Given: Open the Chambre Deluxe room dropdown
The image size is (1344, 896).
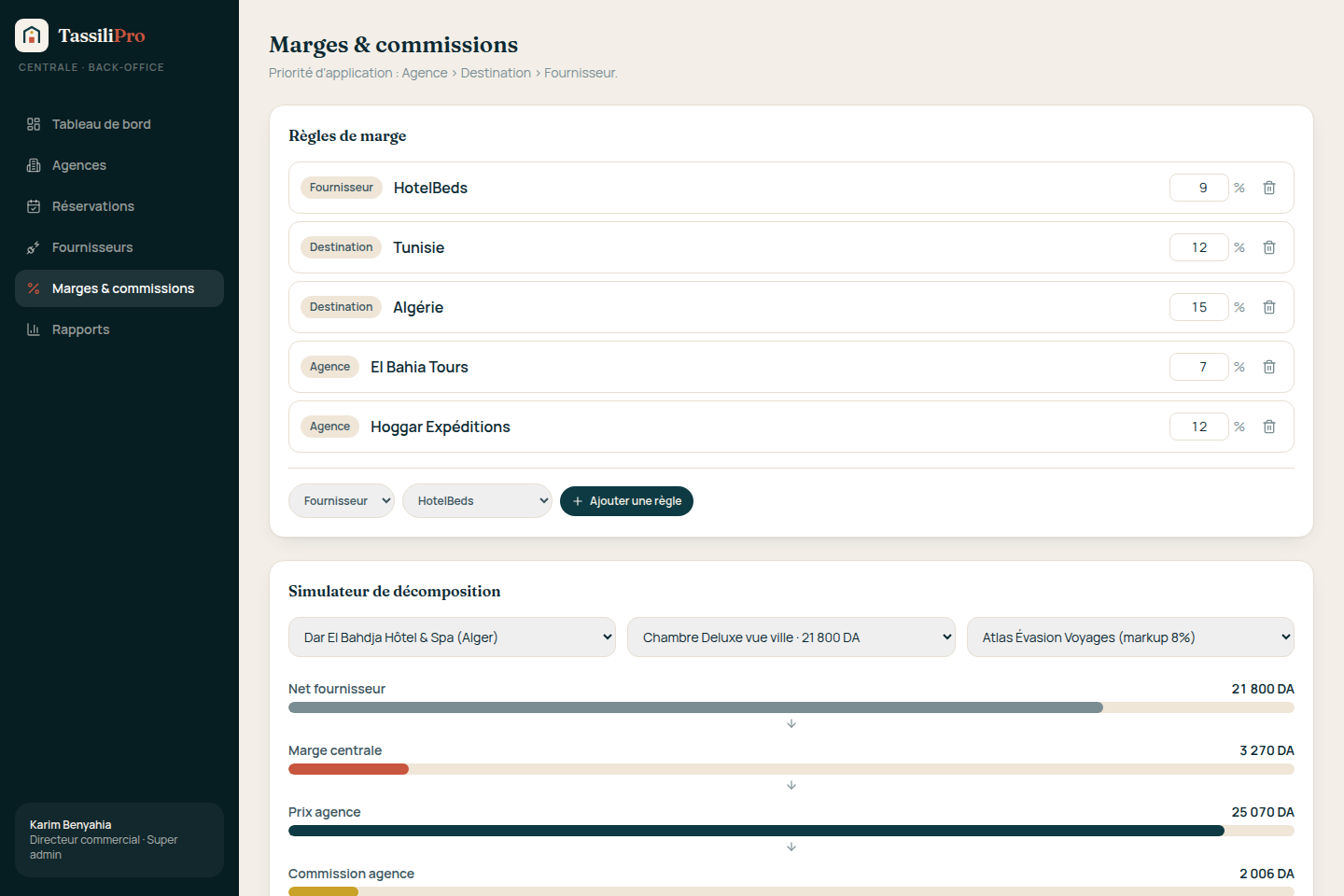Looking at the screenshot, I should [791, 637].
